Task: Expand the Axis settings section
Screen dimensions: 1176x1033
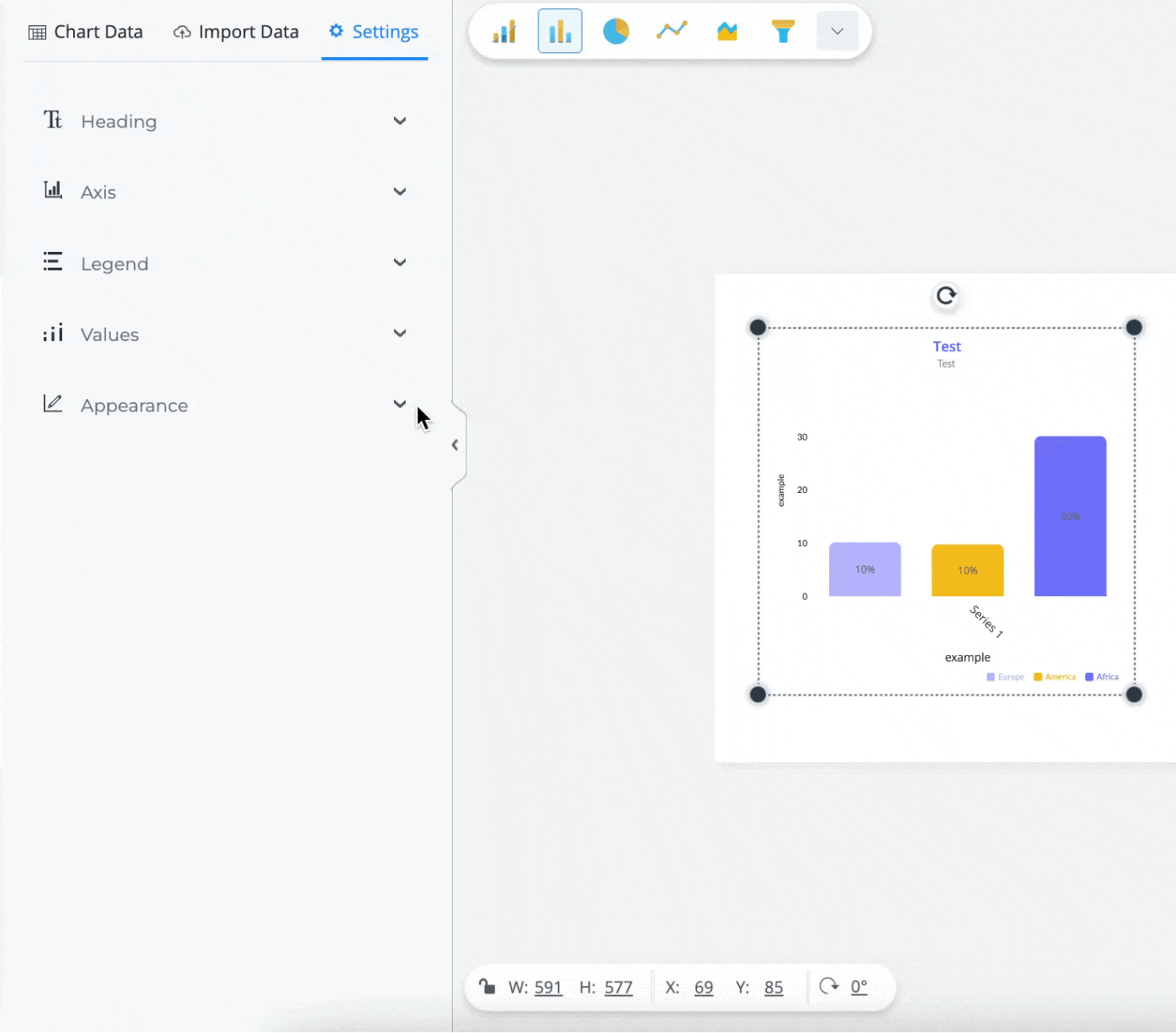Action: (401, 191)
